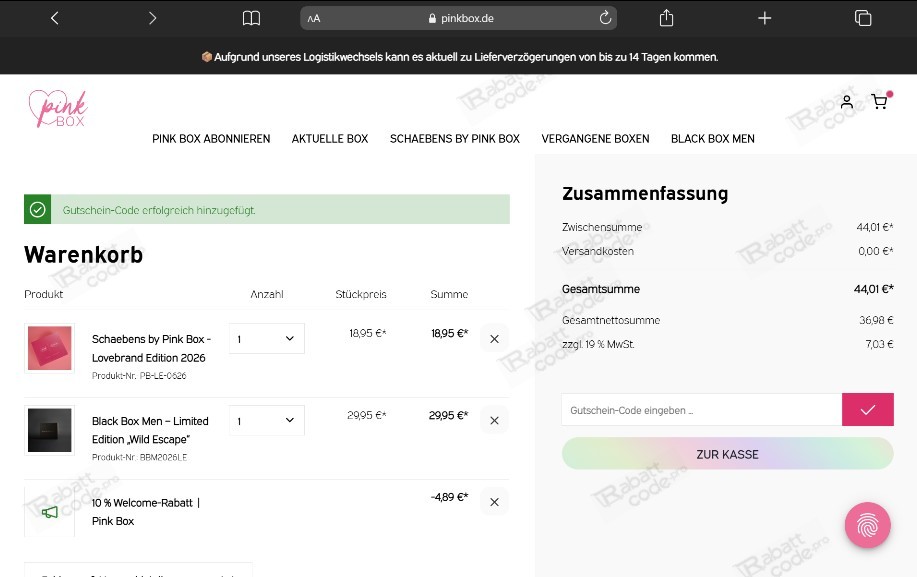Open the pink Schaebens box thumbnail
The height and width of the screenshot is (577, 917).
click(50, 348)
